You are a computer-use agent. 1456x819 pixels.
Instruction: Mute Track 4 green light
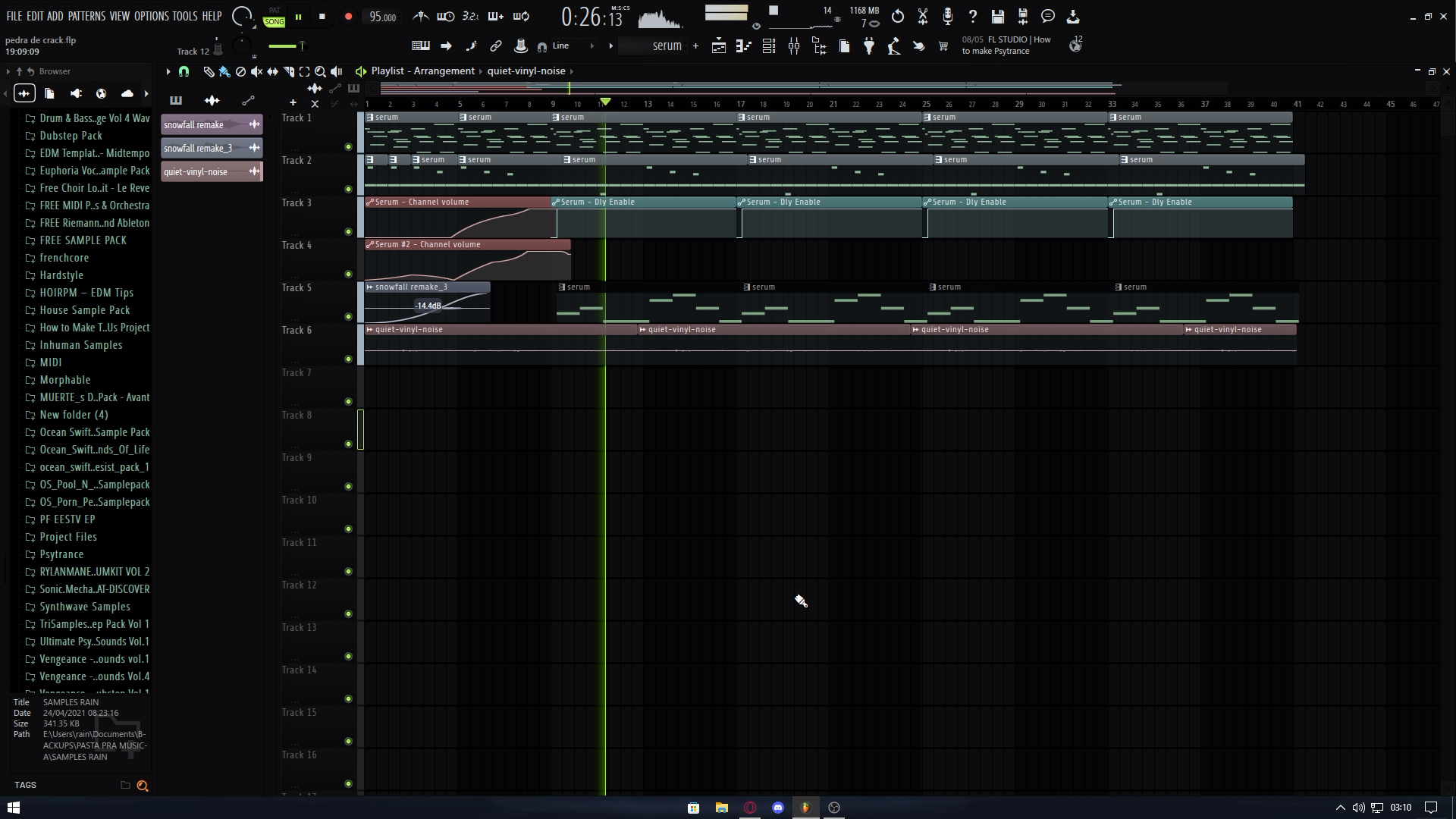pyautogui.click(x=348, y=274)
